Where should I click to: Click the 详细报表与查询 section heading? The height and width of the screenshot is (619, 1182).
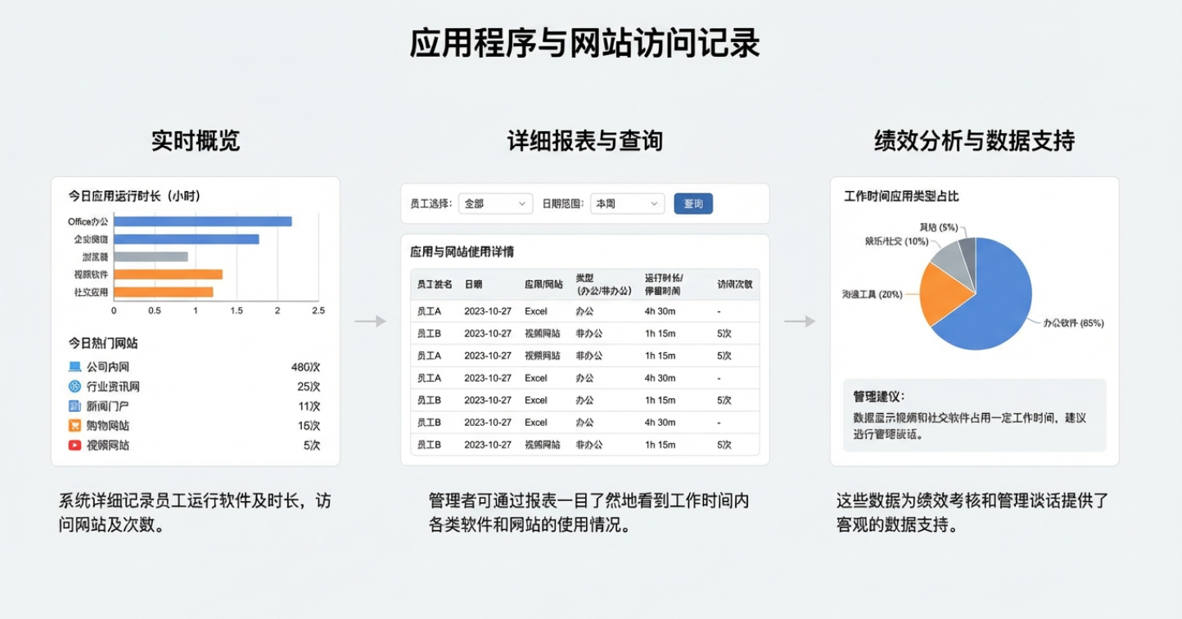pyautogui.click(x=585, y=140)
